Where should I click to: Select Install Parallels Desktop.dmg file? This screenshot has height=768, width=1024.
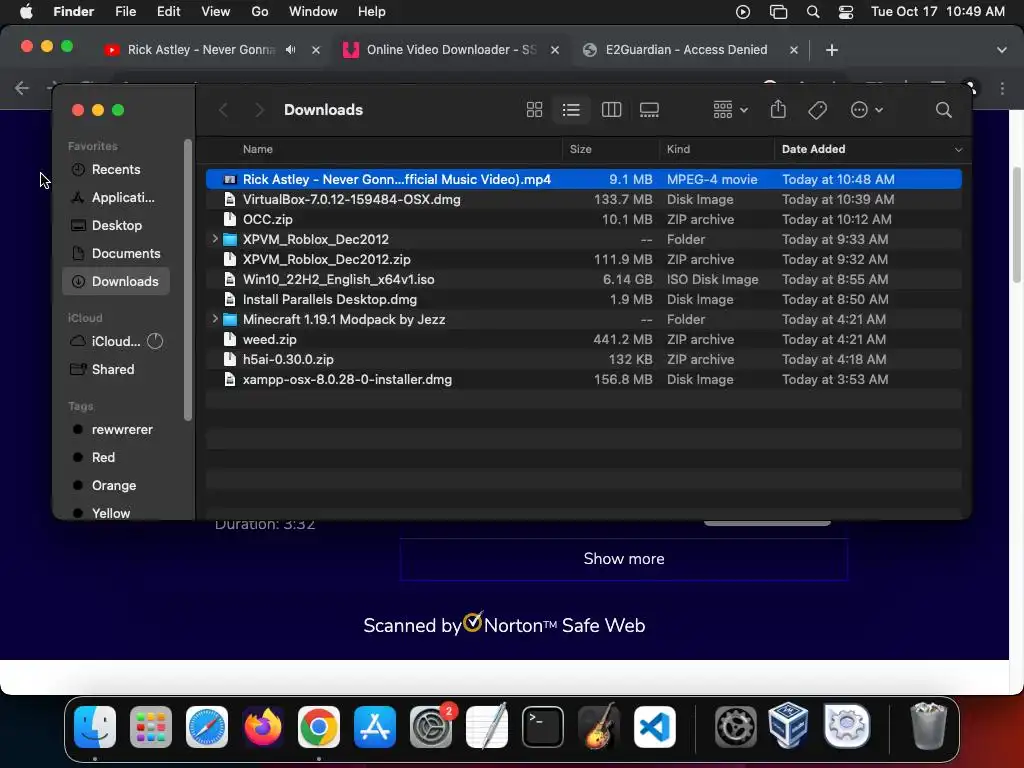coord(583,299)
